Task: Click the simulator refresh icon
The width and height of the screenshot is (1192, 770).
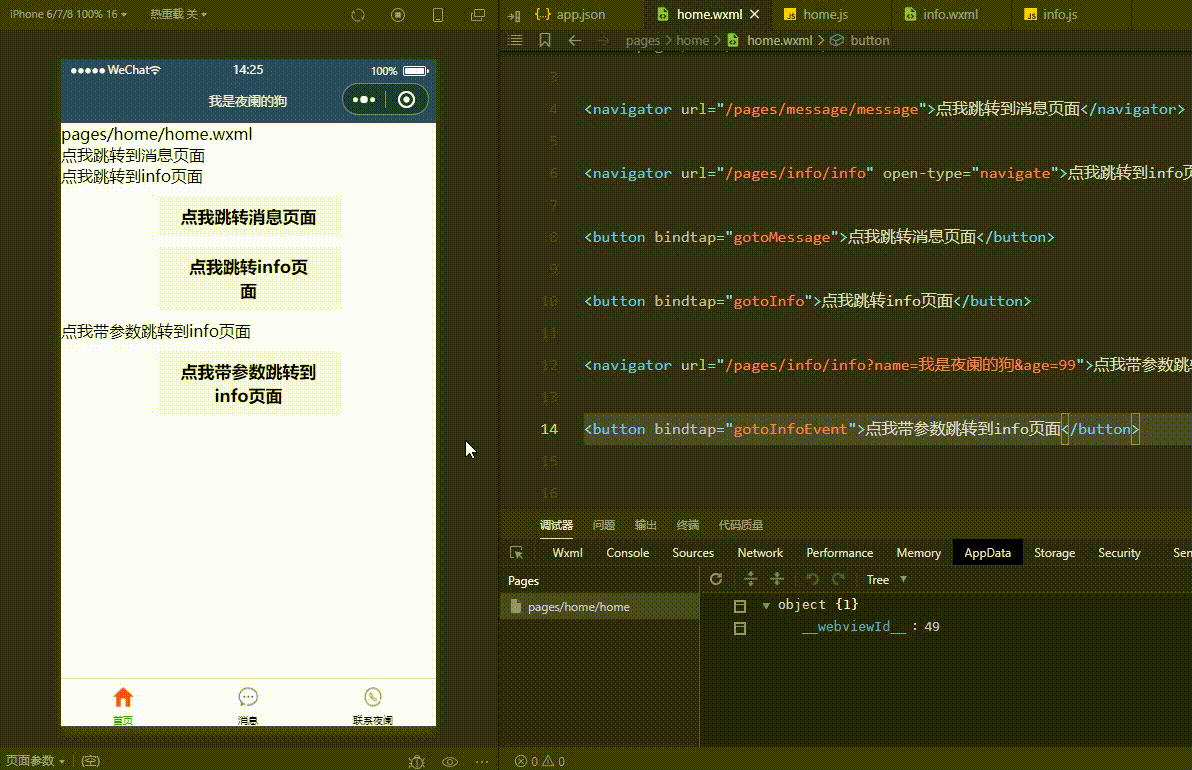Action: pos(358,15)
